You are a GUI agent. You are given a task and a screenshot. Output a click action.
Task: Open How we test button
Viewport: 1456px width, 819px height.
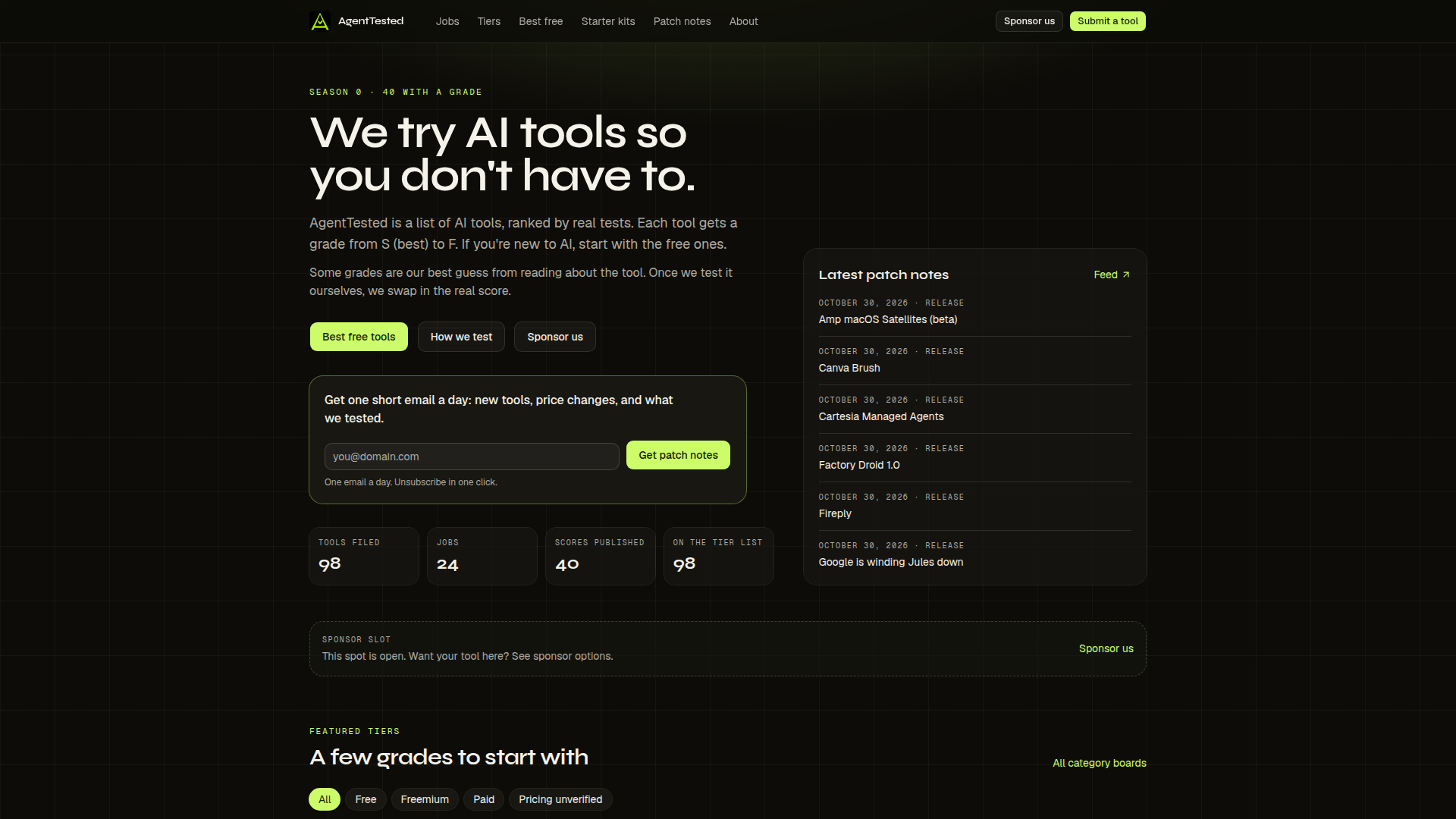461,337
